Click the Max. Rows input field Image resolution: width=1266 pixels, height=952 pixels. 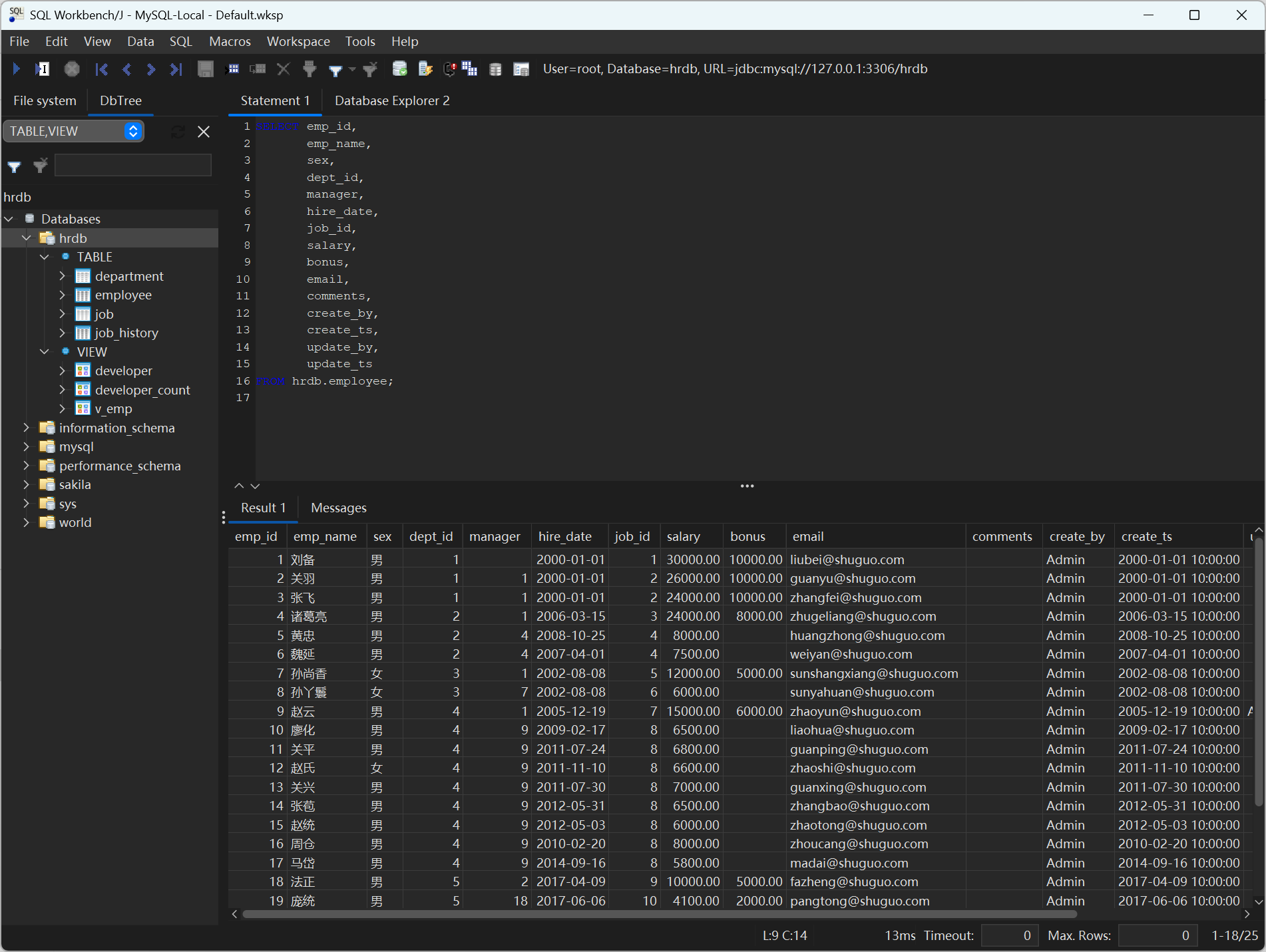coord(1158,935)
